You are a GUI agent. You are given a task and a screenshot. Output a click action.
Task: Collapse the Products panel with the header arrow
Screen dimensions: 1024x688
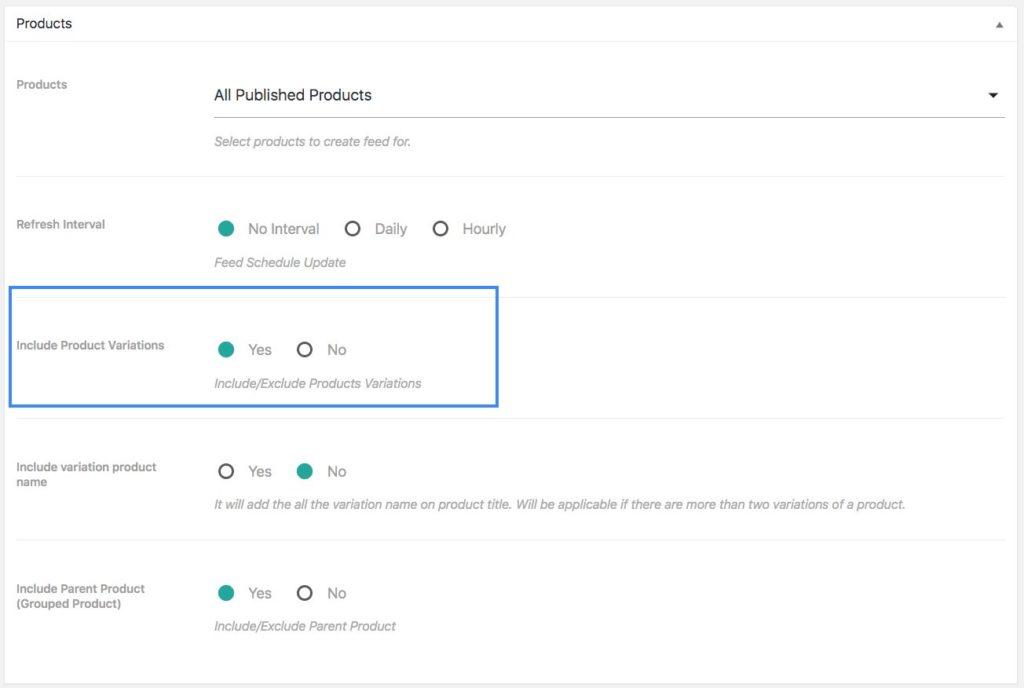click(999, 25)
